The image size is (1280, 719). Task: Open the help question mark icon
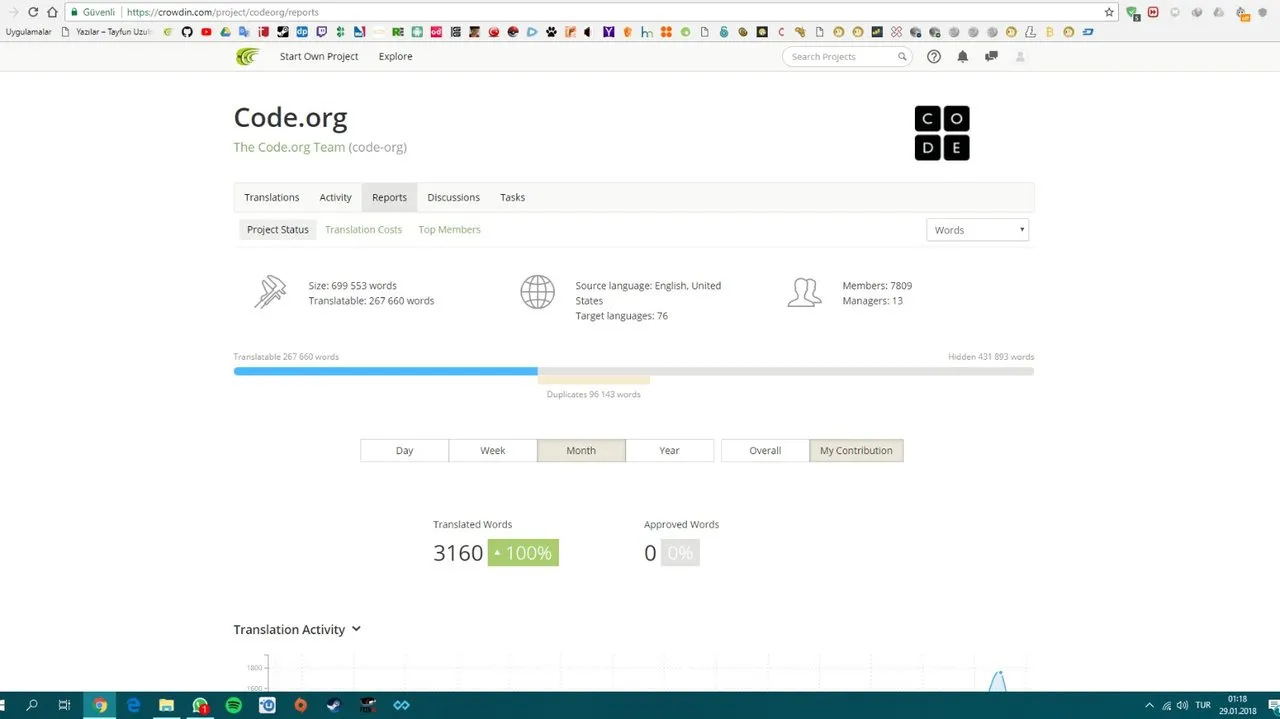point(934,57)
